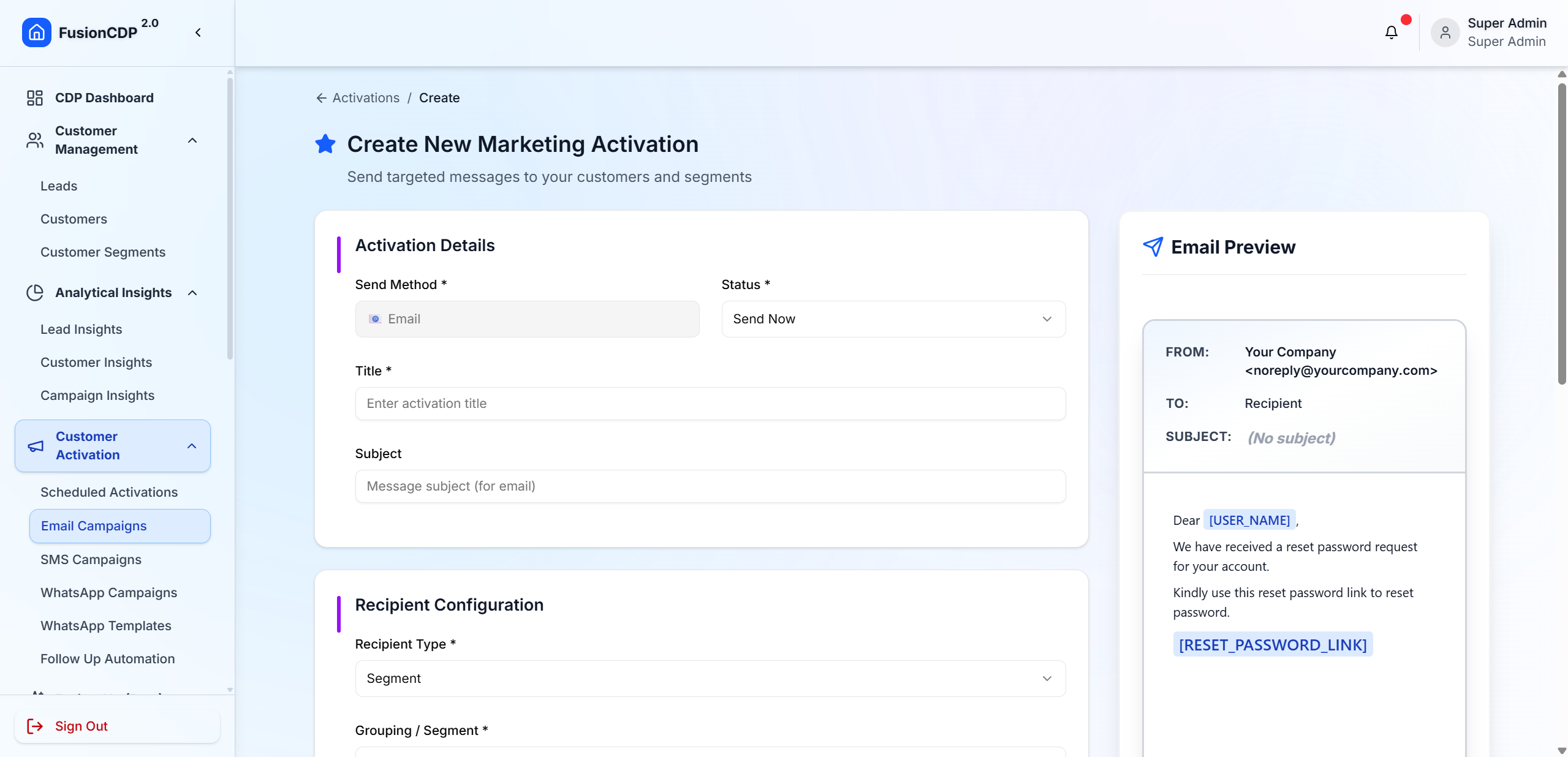This screenshot has width=1568, height=757.
Task: Select WhatsApp Templates menu item
Action: pyautogui.click(x=106, y=626)
